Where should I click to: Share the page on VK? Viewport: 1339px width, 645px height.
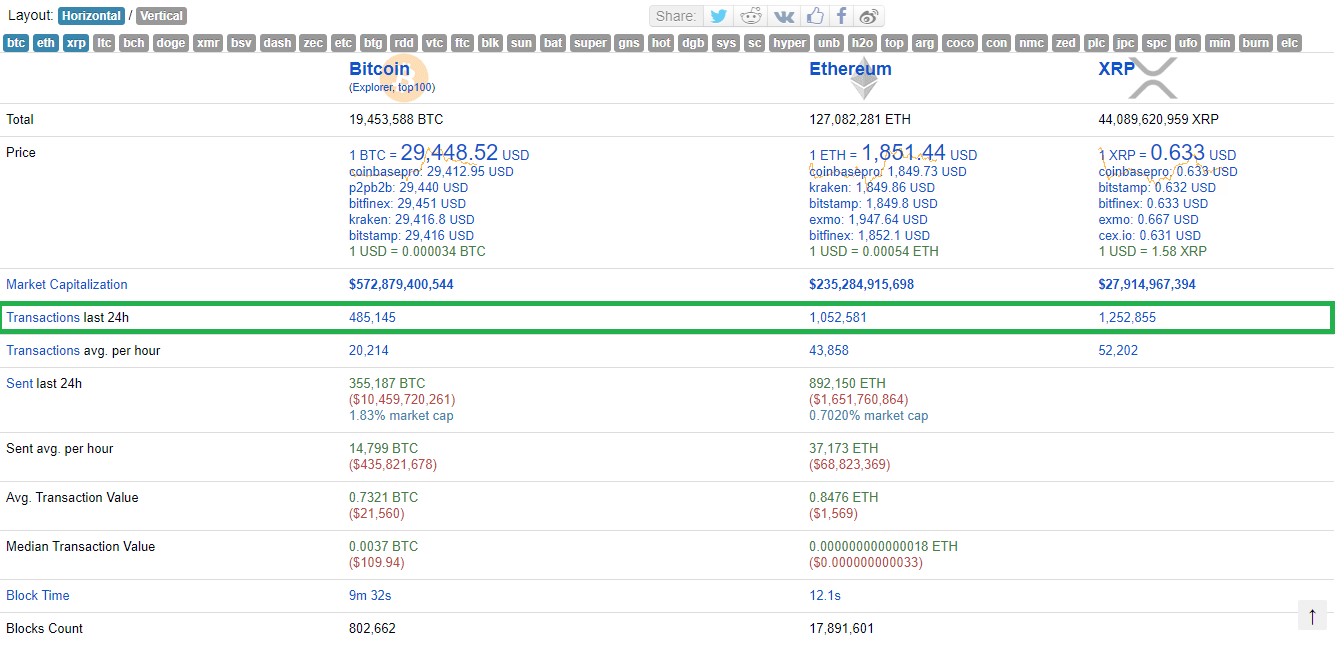tap(784, 16)
